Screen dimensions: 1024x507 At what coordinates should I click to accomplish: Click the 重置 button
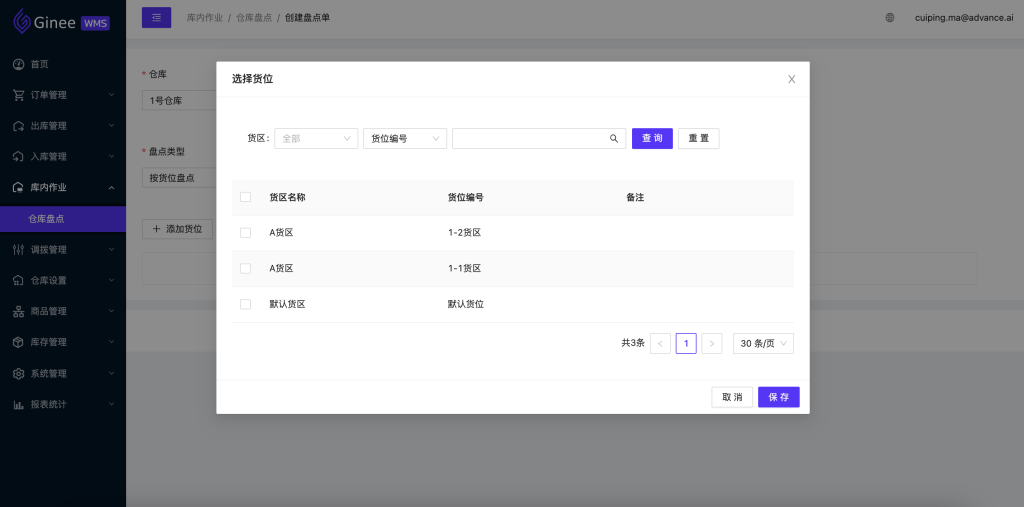[x=699, y=139]
